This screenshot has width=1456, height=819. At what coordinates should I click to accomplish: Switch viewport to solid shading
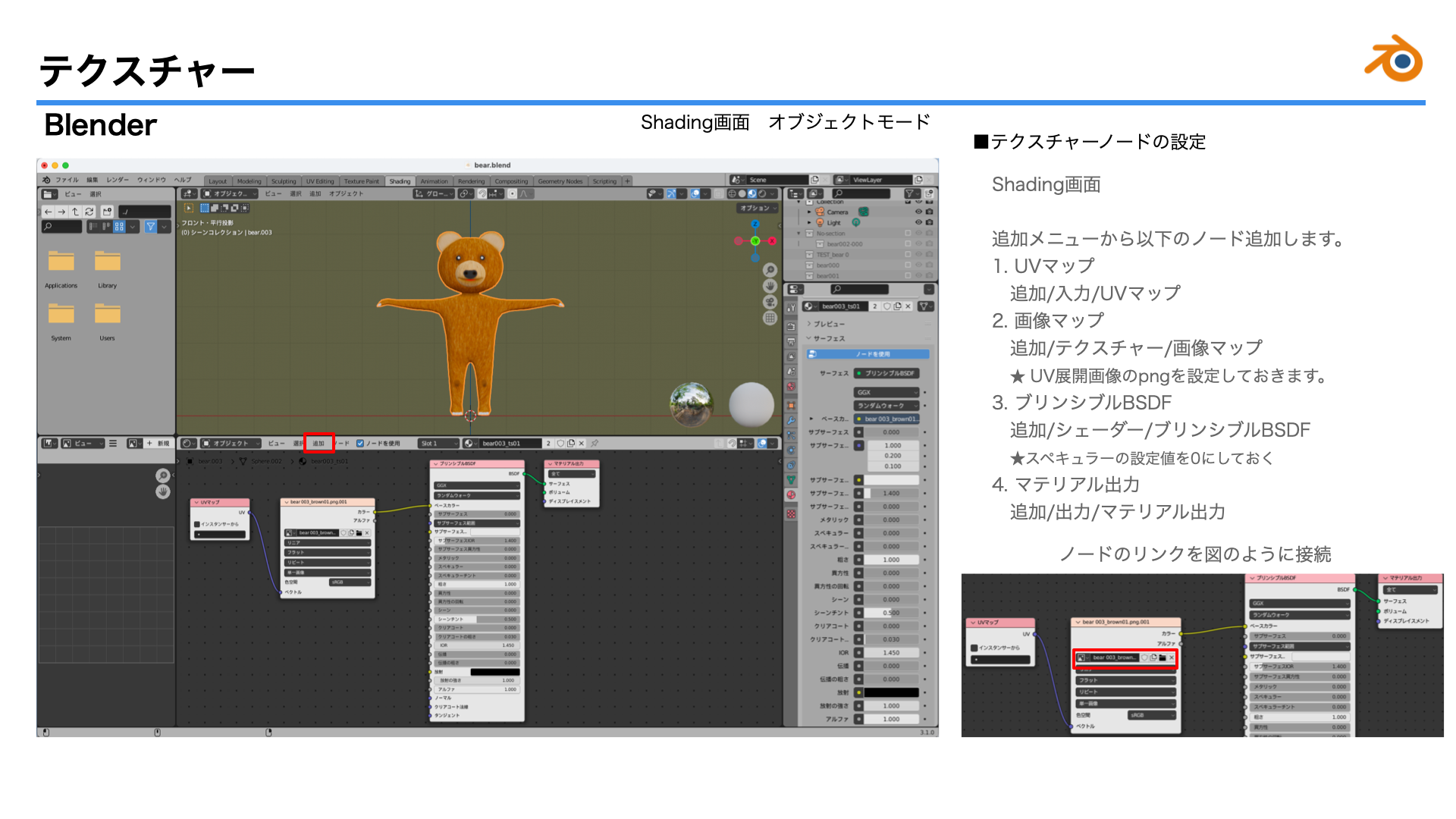point(742,193)
